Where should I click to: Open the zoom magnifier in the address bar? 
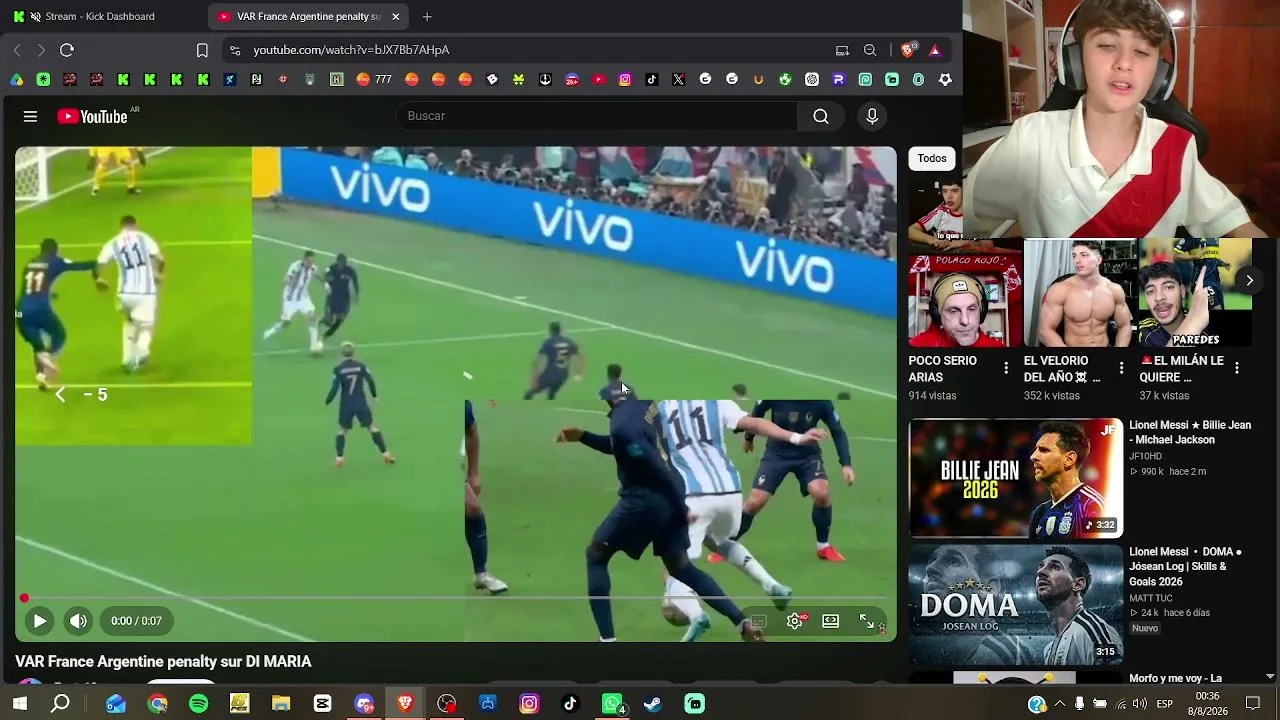(870, 50)
